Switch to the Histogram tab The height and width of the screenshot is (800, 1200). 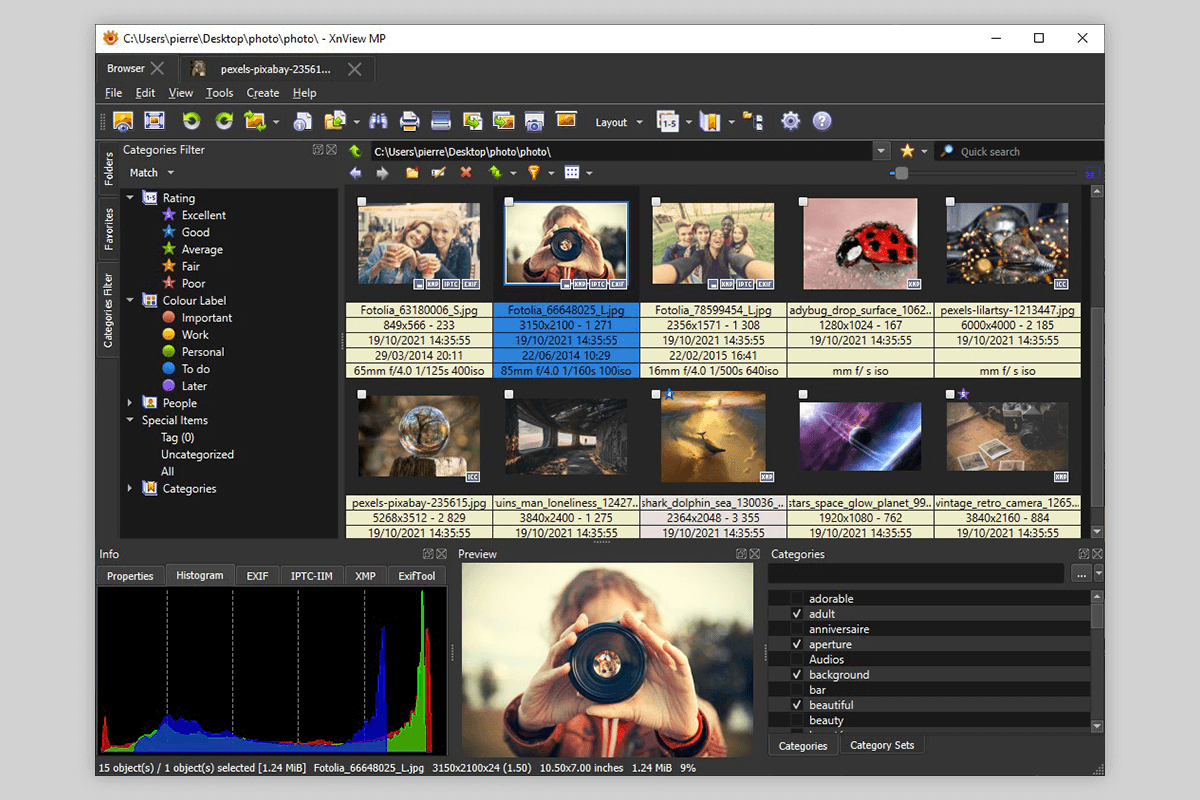click(x=200, y=575)
